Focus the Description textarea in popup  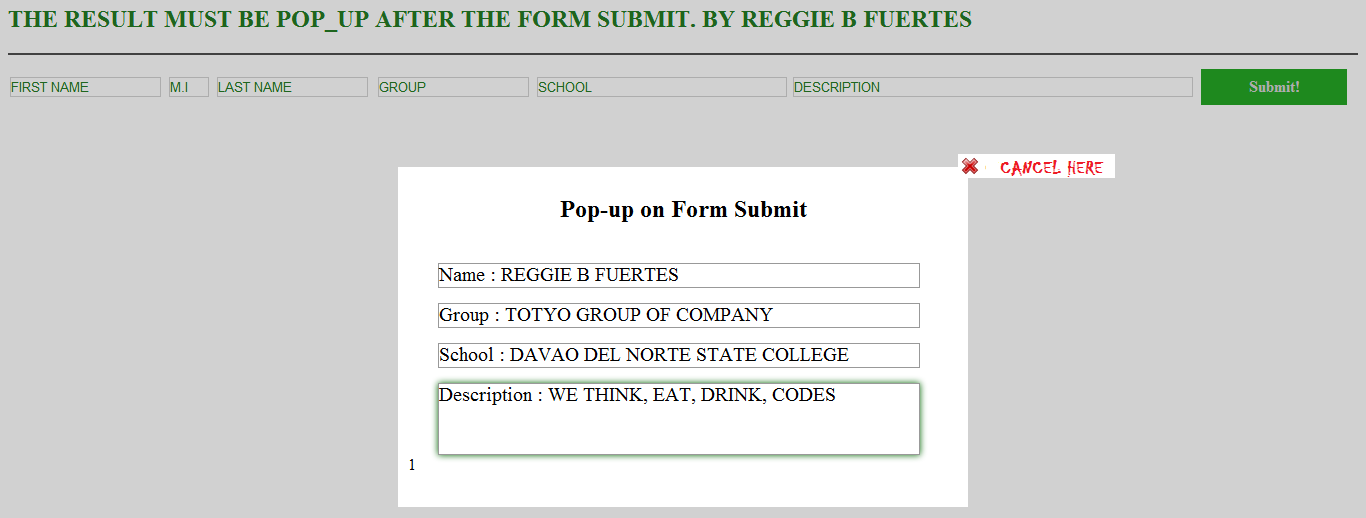click(x=679, y=419)
